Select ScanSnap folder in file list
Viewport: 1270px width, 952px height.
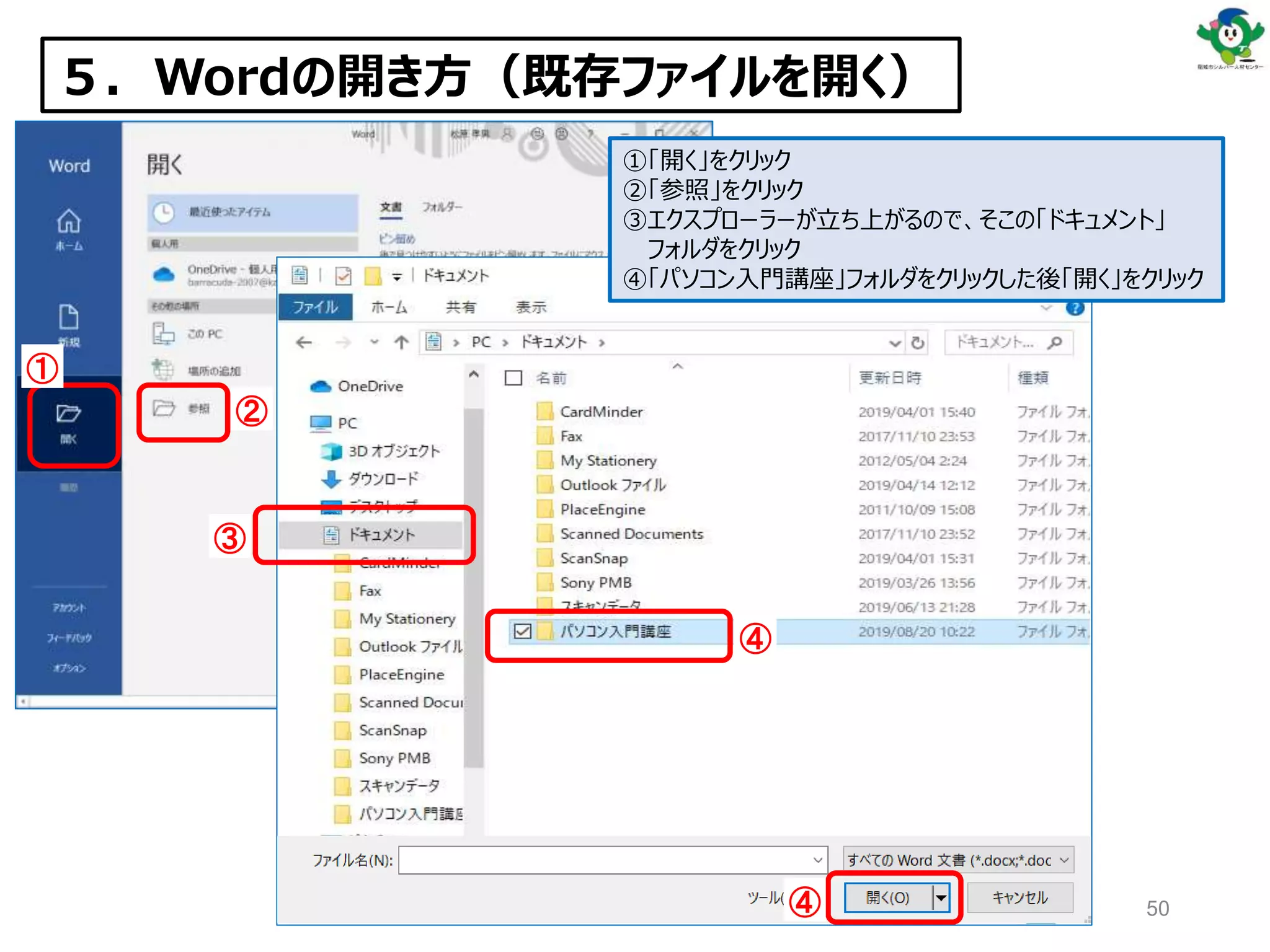pos(582,558)
